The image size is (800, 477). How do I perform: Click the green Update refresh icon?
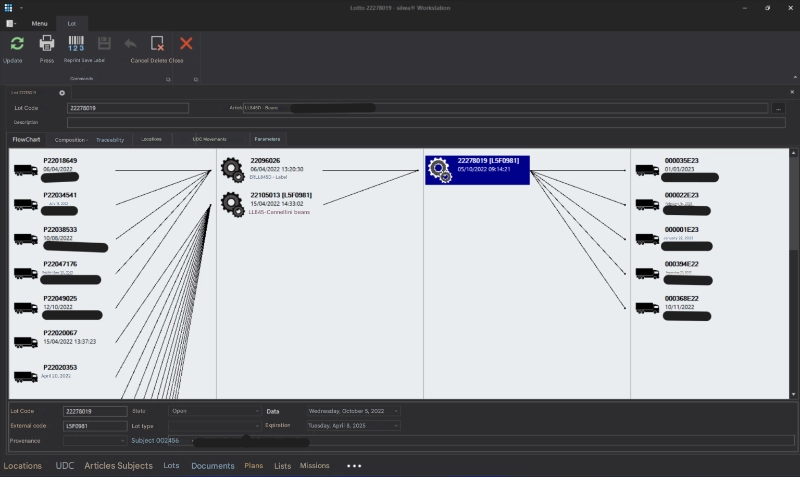[x=17, y=44]
